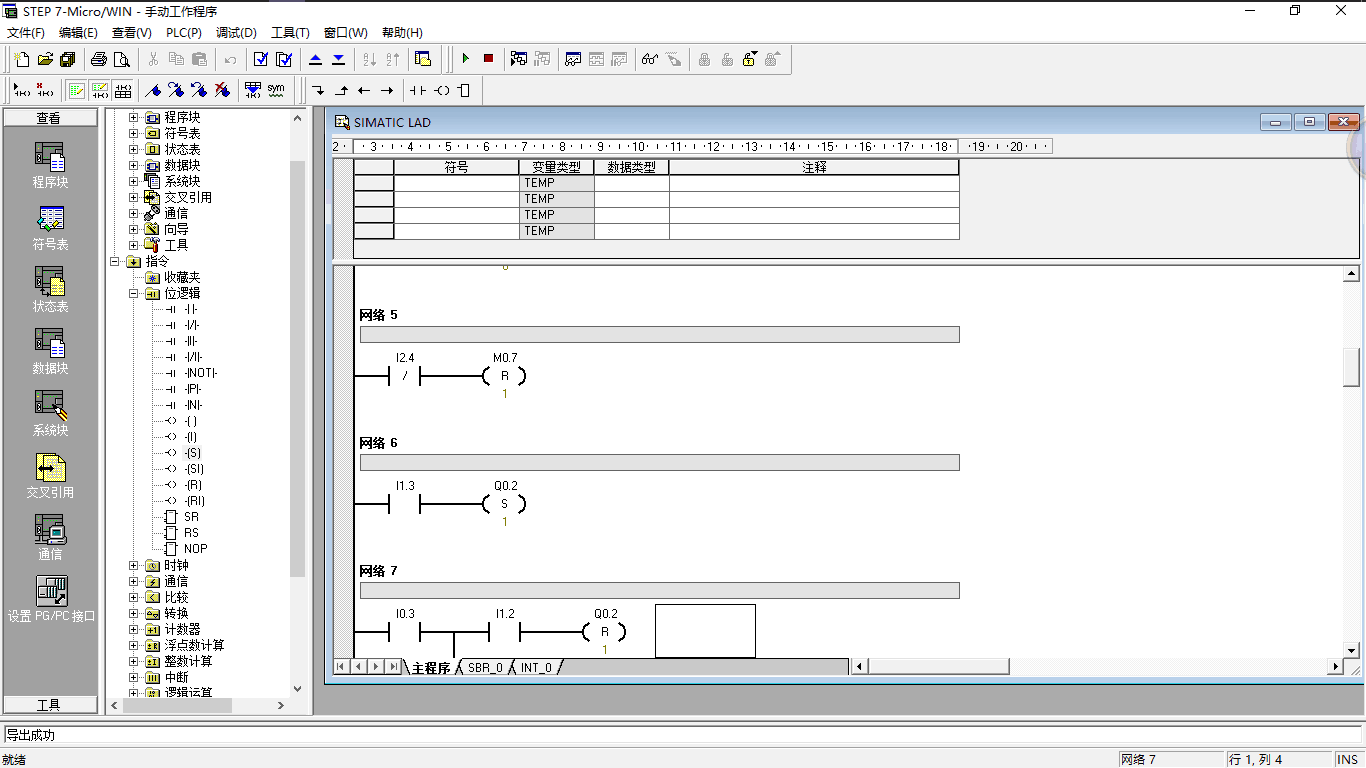Viewport: 1366px width, 768px height.
Task: Insert a box from the LAD toolbar
Action: [x=464, y=90]
